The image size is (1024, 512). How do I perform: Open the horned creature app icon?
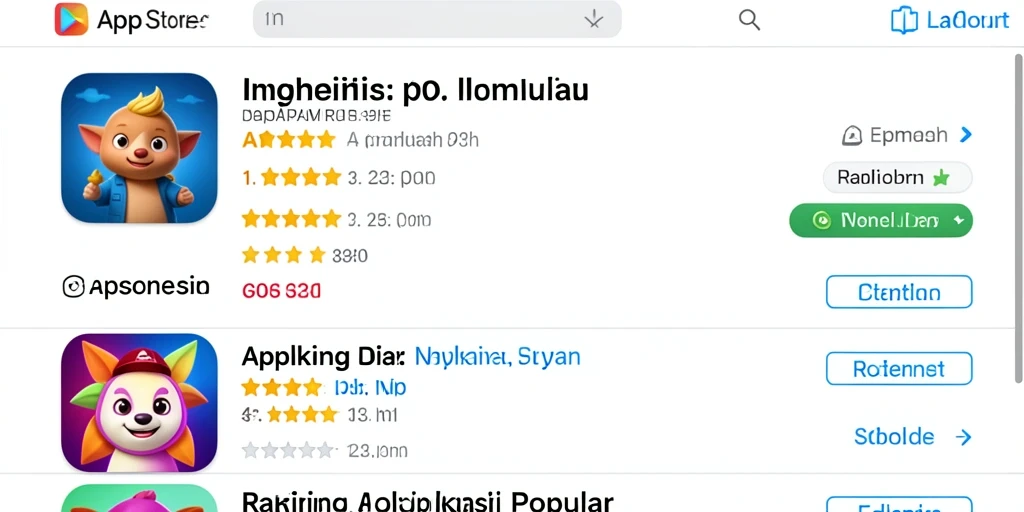tap(139, 148)
